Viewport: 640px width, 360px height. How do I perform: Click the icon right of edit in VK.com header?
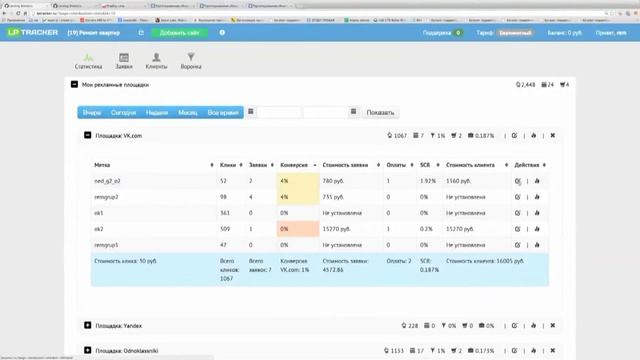tap(533, 136)
